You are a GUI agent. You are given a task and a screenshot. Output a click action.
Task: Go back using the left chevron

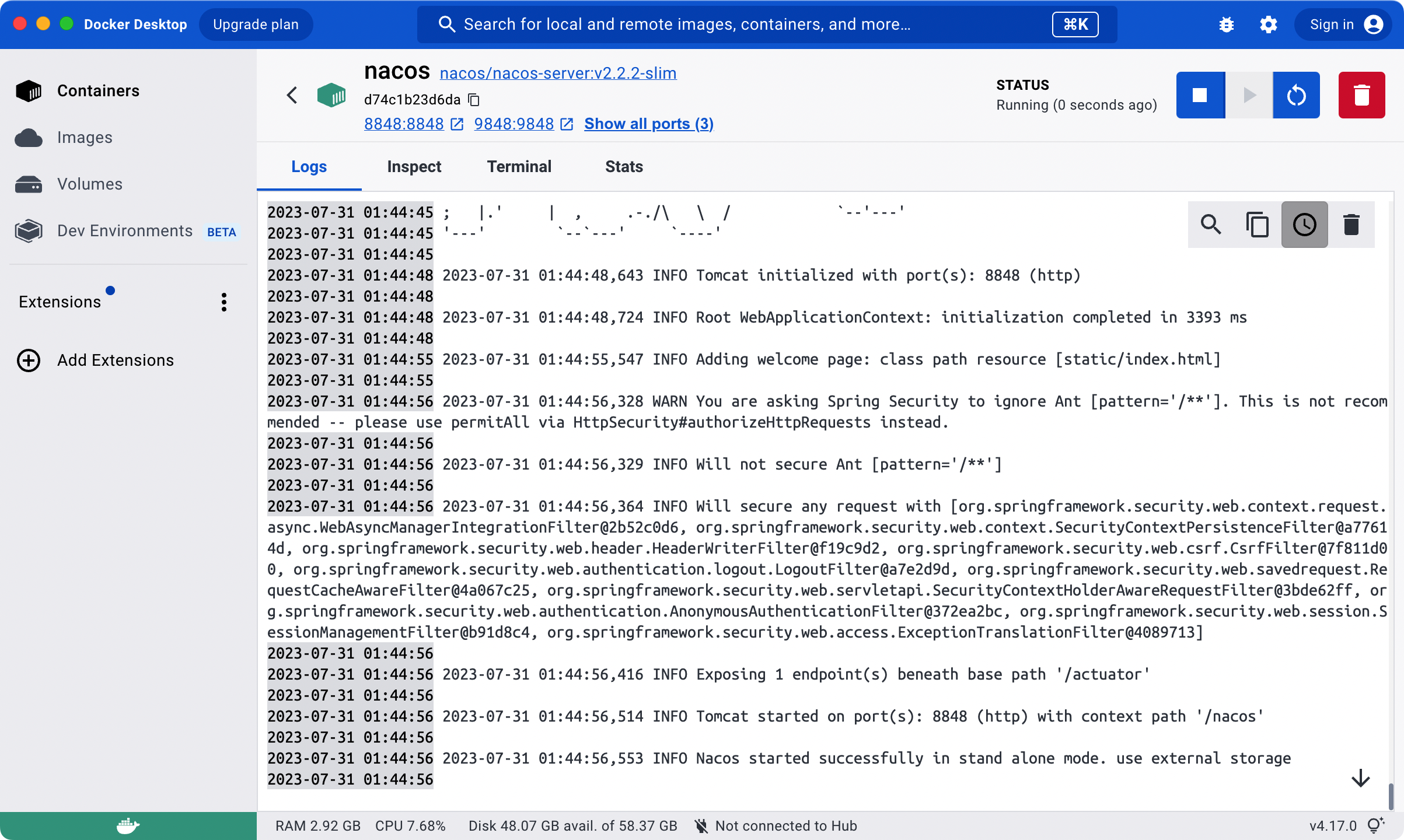pos(292,95)
